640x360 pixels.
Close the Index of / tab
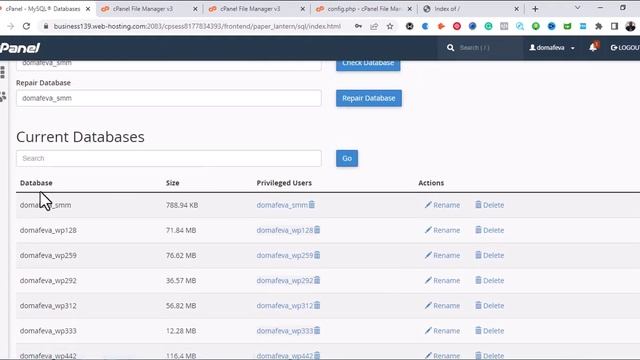516,9
